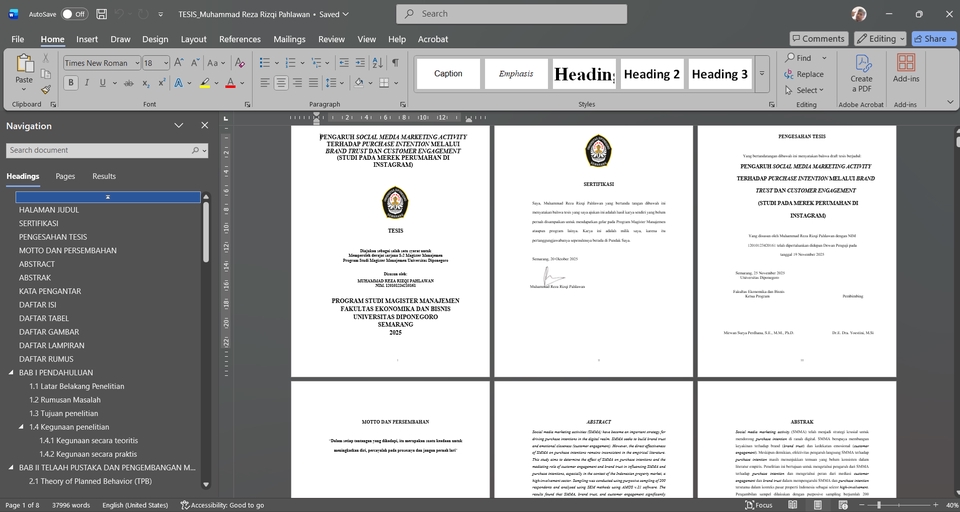Open the Add-ins button
The image size is (960, 512).
(x=906, y=67)
